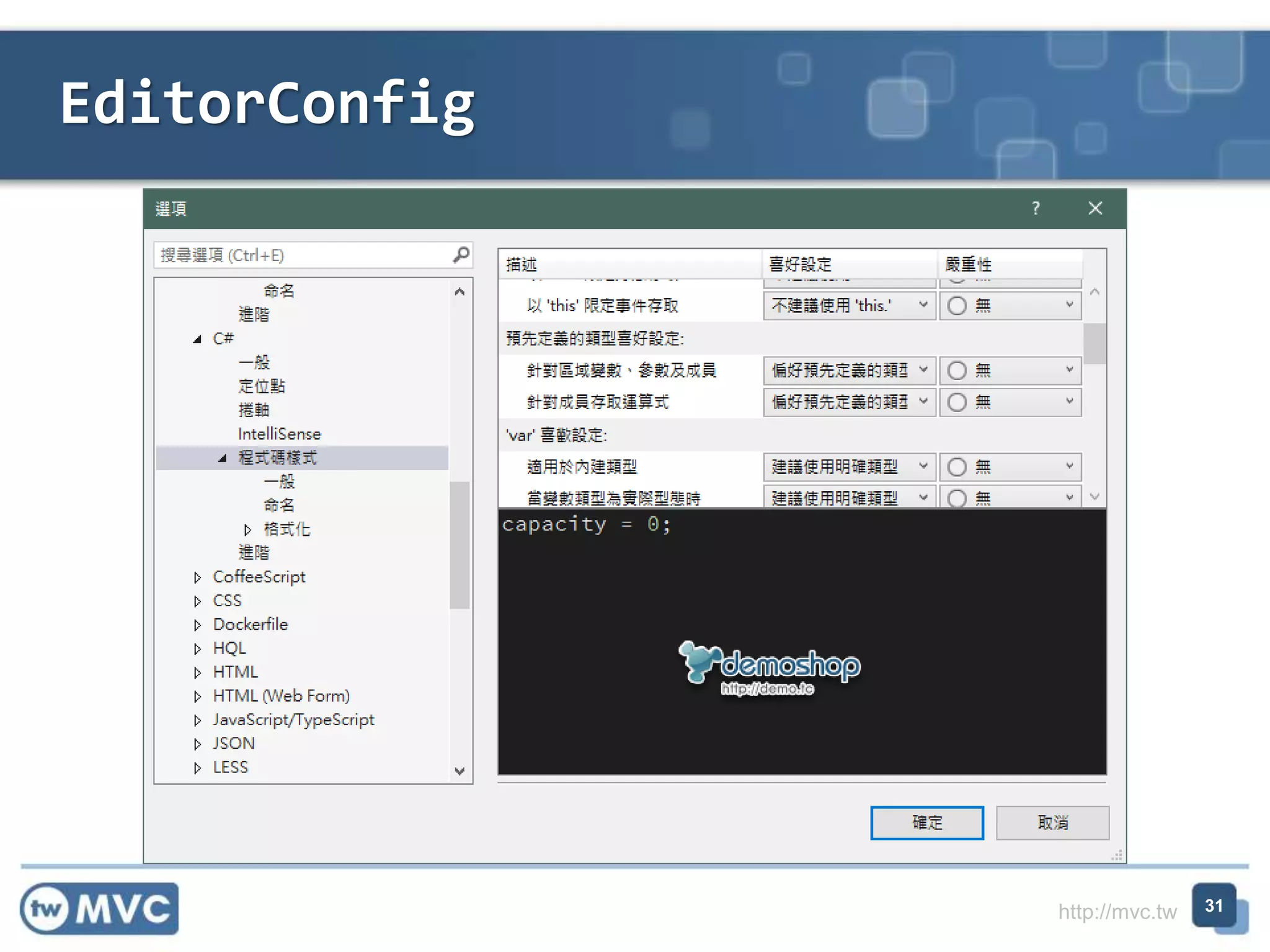Open severity dropdown for 適用於內建類型

[x=1010, y=467]
